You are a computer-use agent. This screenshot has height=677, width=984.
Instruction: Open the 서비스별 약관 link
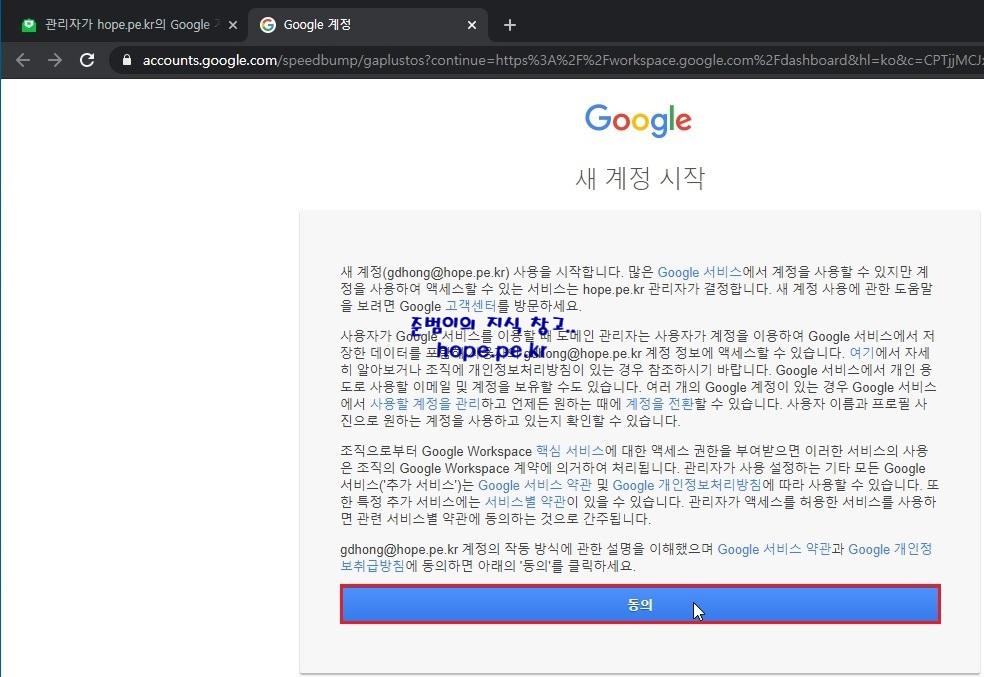525,502
